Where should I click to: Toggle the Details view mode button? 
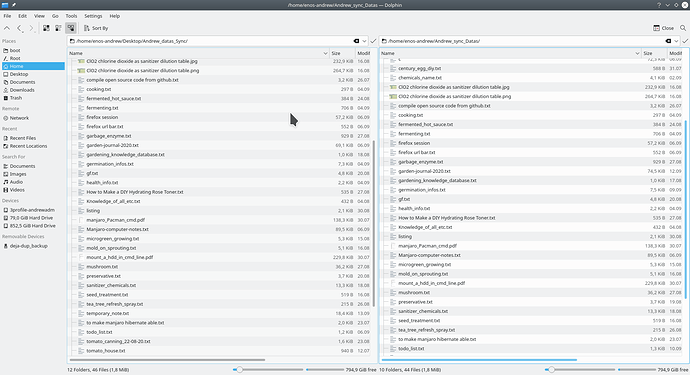[70, 28]
